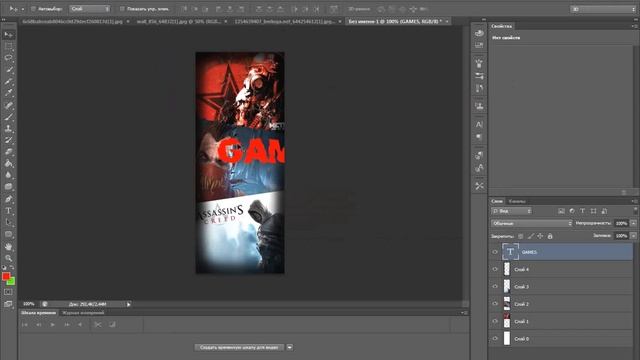Toggle Quick Mask mode icon

(x=8, y=292)
